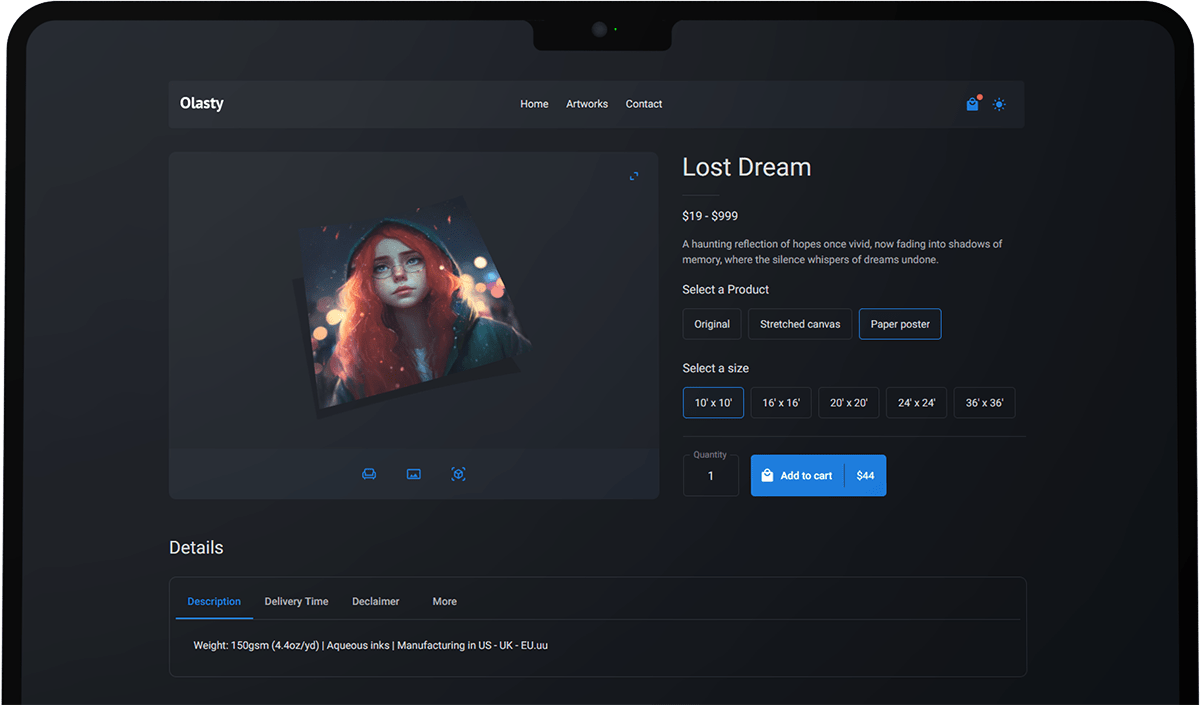The width and height of the screenshot is (1200, 705).
Task: Toggle light mode with the sun icon
Action: pos(999,104)
